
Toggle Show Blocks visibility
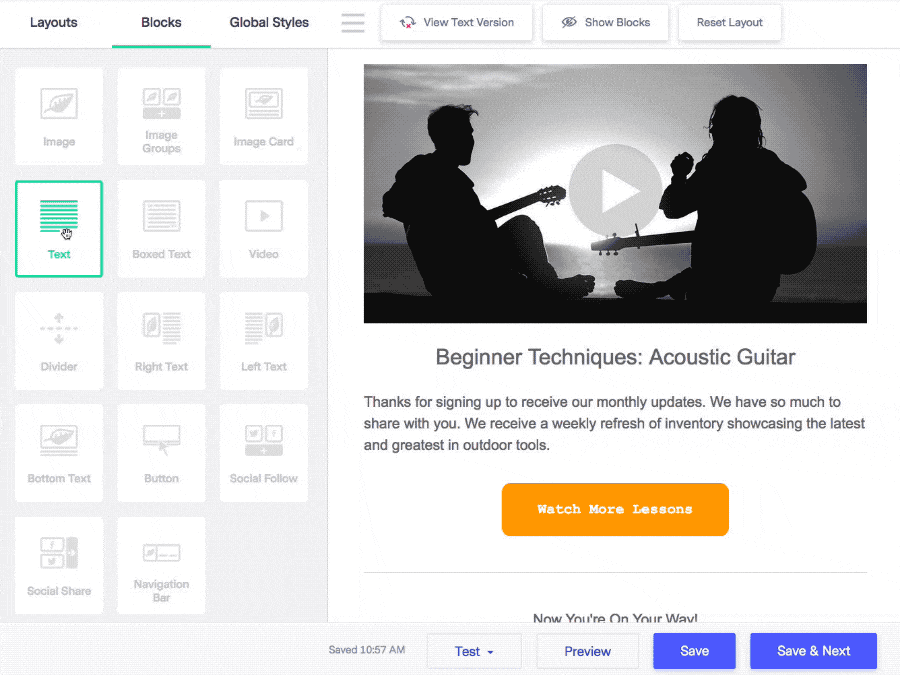coord(606,22)
